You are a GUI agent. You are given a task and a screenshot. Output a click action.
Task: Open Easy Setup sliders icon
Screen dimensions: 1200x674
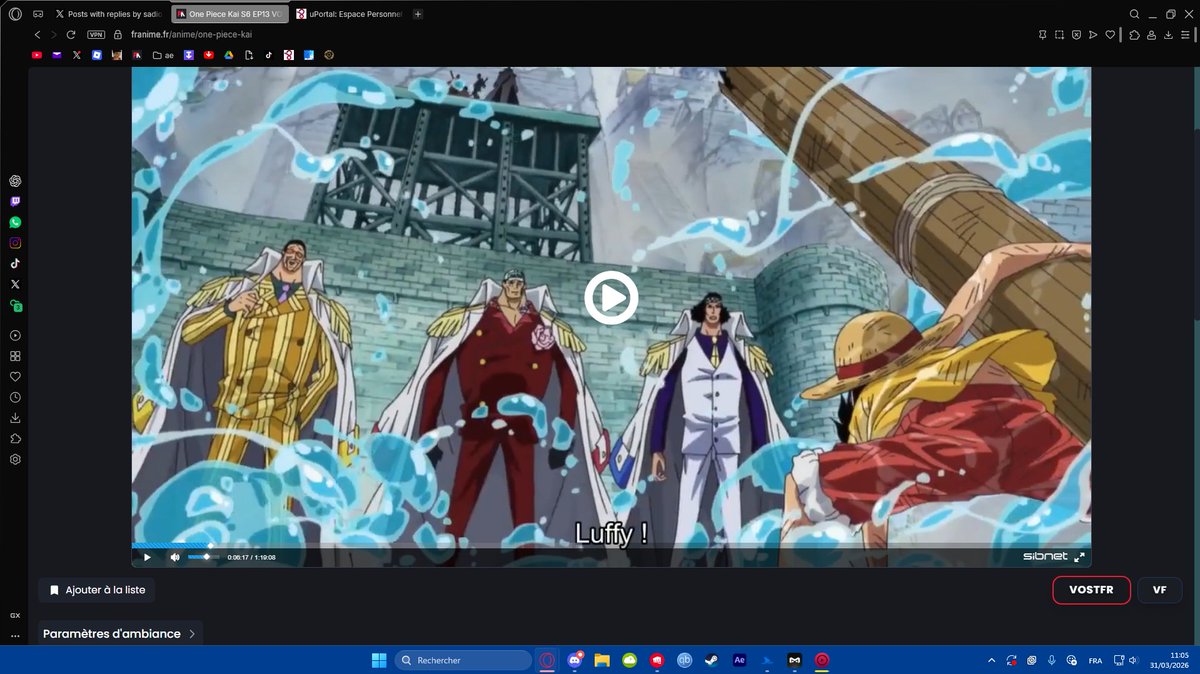pos(1185,34)
